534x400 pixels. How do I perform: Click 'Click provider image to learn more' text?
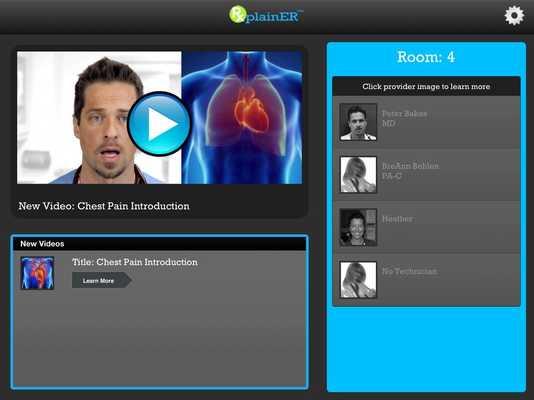tap(426, 86)
